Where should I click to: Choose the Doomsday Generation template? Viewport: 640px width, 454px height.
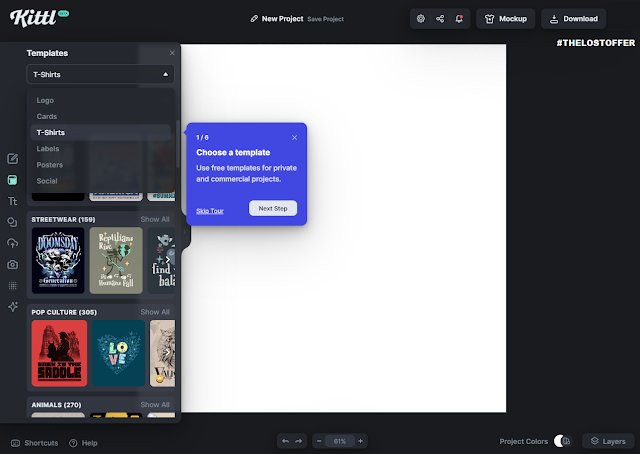coord(58,260)
